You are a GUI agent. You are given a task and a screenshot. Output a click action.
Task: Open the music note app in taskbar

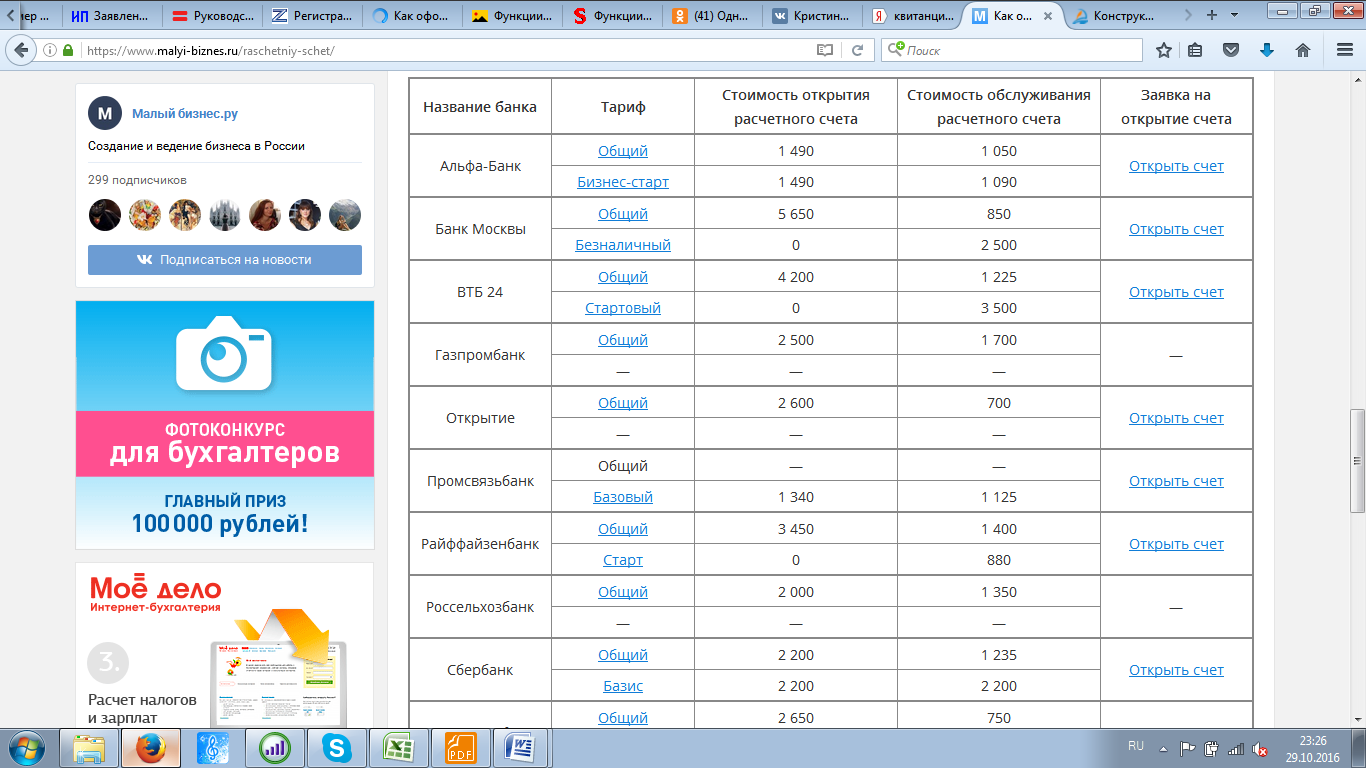click(x=213, y=747)
